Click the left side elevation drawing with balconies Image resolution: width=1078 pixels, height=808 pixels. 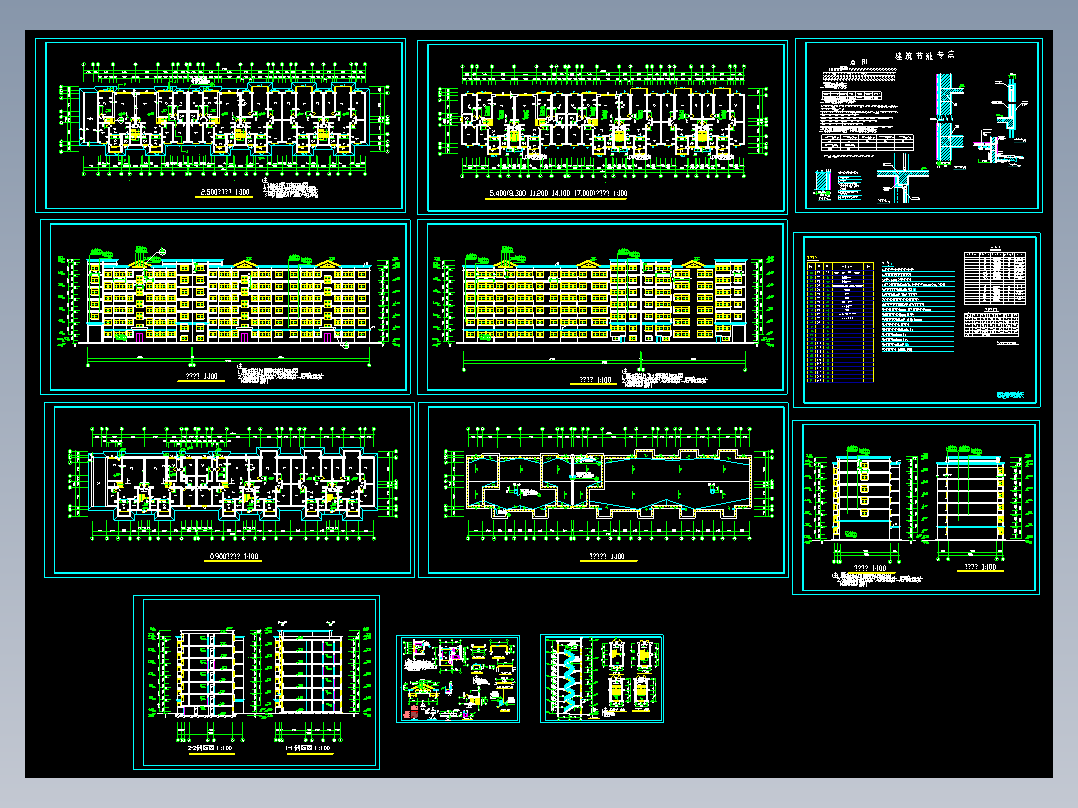[x=867, y=500]
